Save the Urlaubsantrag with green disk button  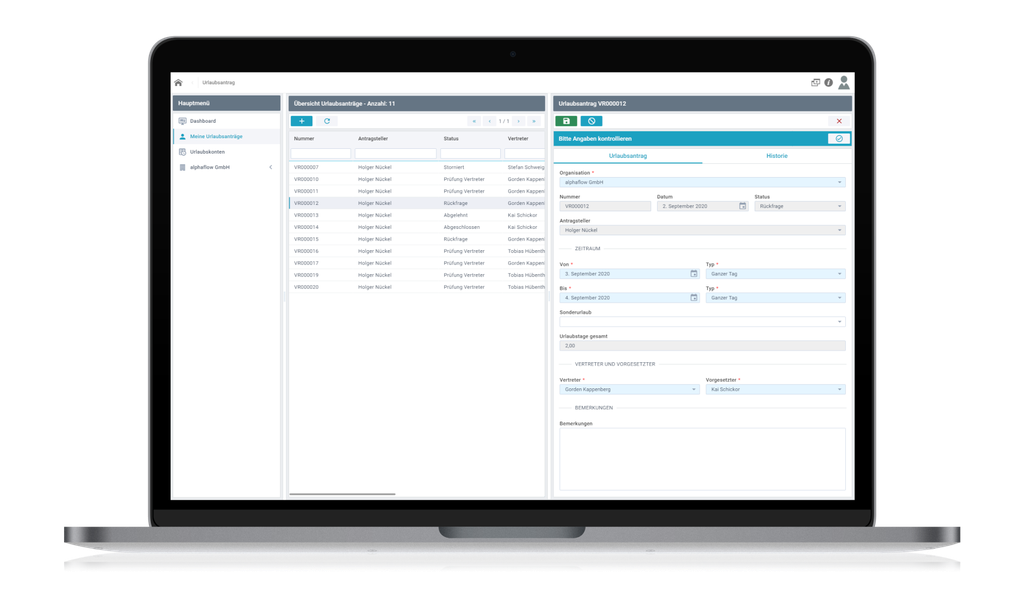[566, 121]
